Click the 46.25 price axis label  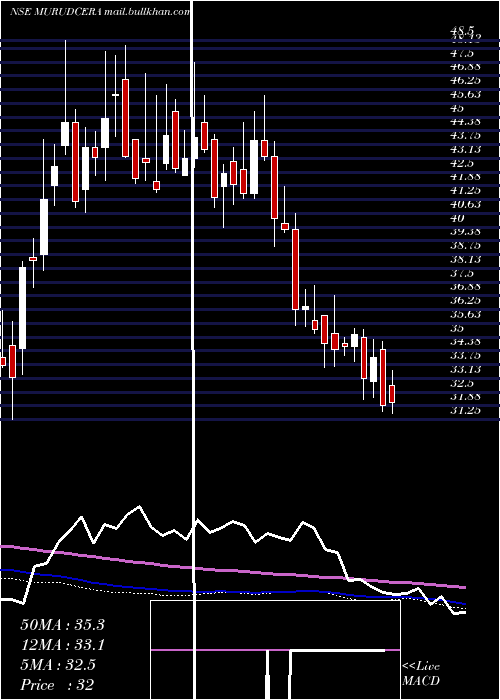(x=465, y=81)
